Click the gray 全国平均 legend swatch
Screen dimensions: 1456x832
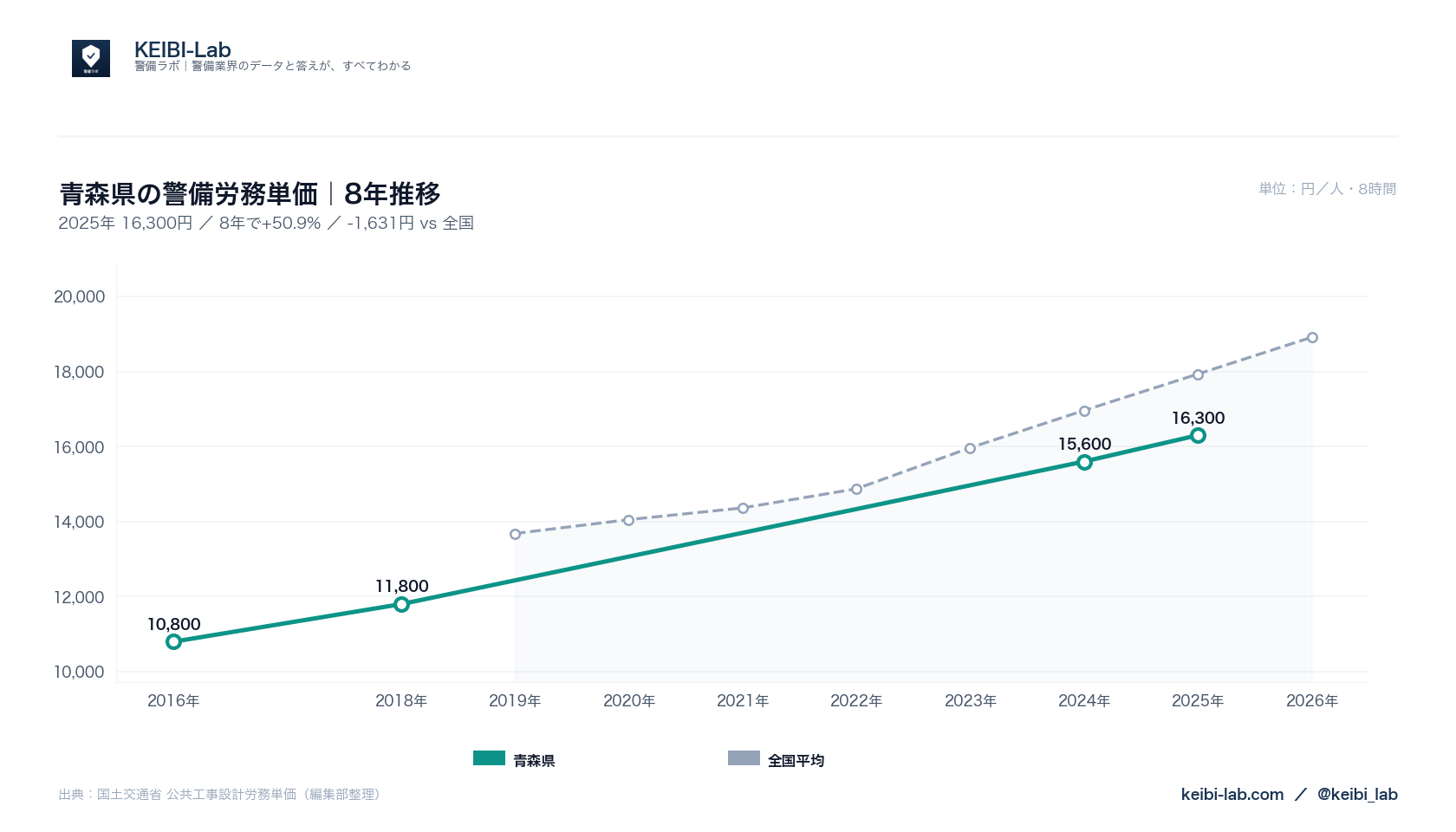[x=744, y=758]
